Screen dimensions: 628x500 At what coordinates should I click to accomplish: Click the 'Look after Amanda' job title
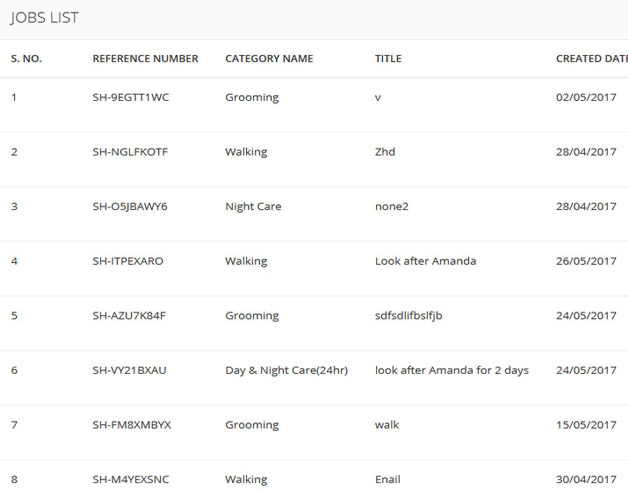click(x=425, y=261)
